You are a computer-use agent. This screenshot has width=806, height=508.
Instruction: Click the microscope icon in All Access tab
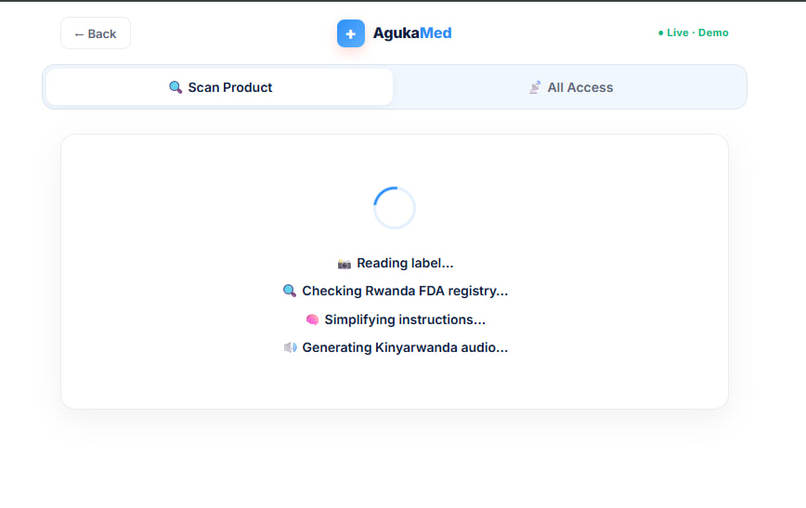[535, 87]
